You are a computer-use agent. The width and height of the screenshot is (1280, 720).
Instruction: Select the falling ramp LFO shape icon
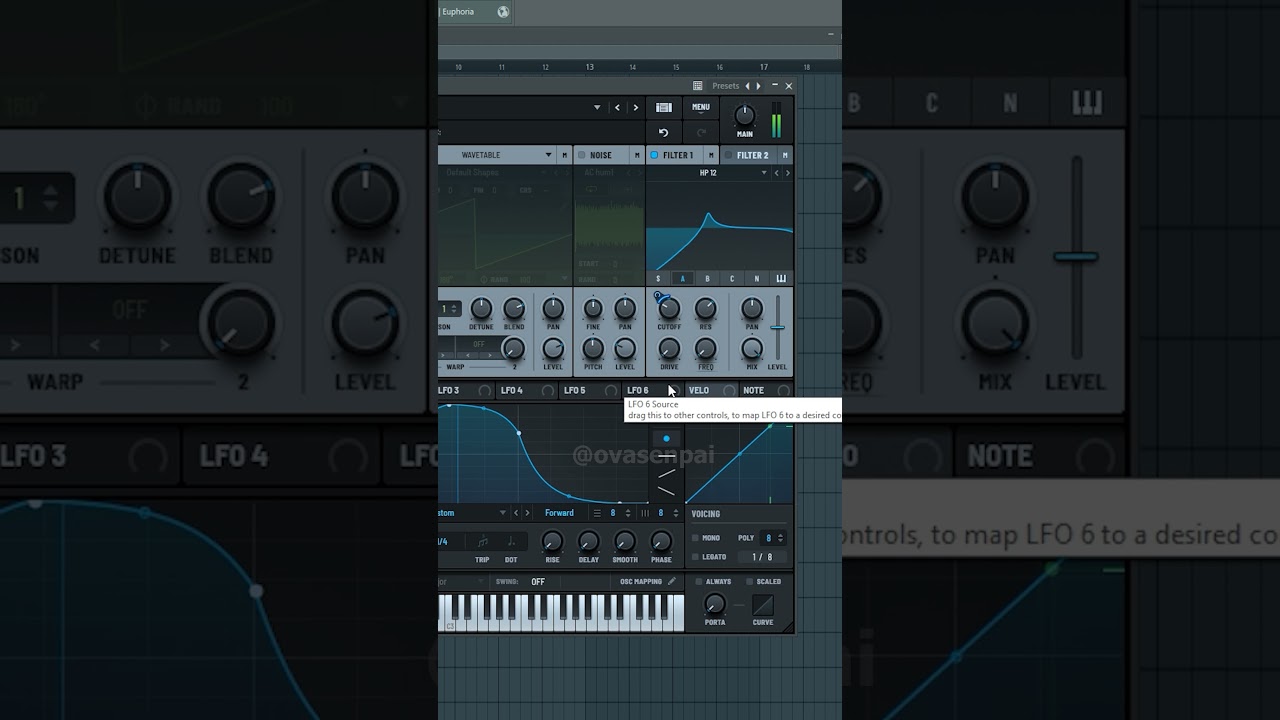tap(667, 491)
